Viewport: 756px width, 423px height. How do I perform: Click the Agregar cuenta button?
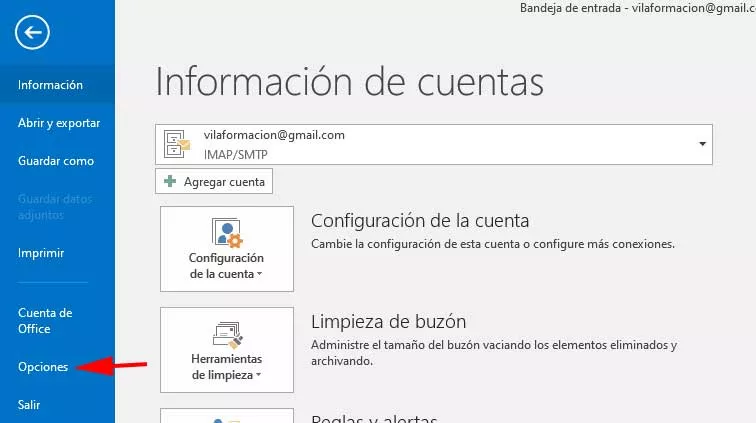214,181
